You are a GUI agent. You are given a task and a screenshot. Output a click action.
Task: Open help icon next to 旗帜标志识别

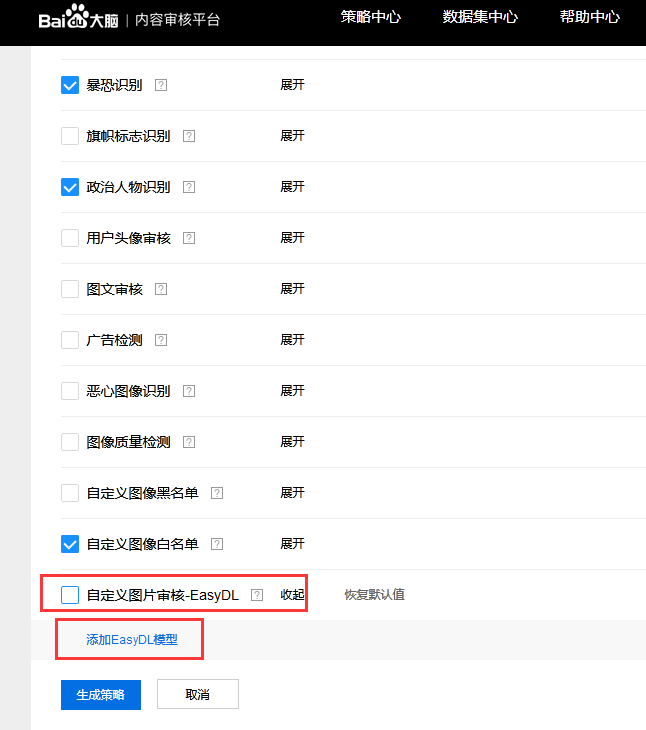tap(189, 136)
